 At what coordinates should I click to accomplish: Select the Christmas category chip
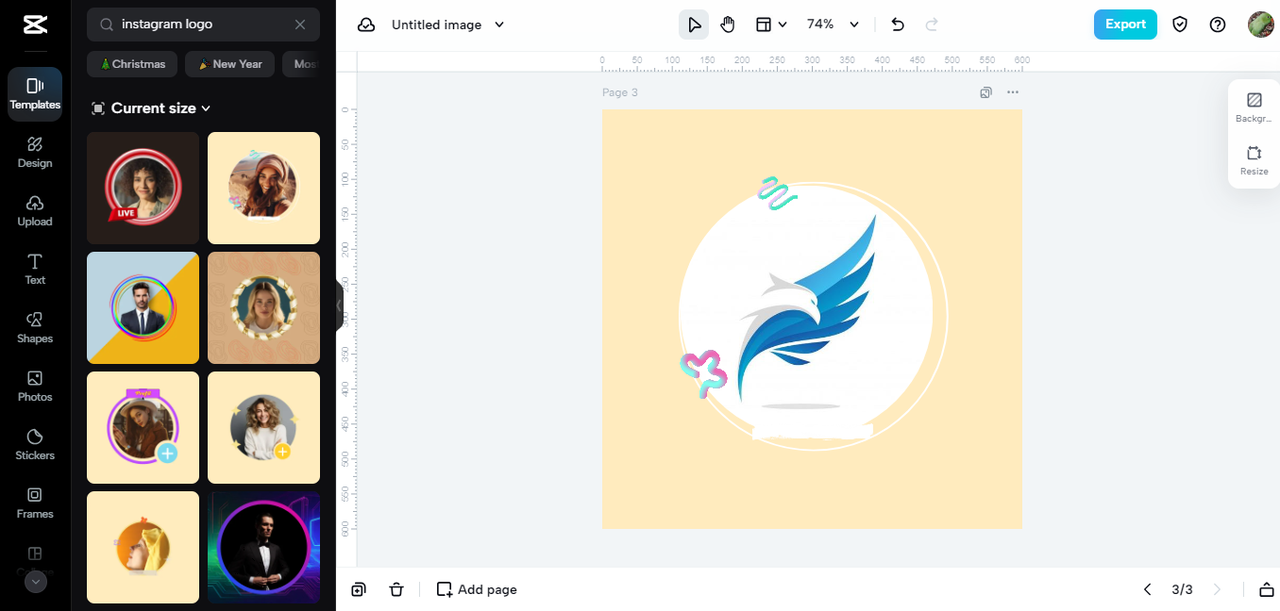(x=132, y=64)
